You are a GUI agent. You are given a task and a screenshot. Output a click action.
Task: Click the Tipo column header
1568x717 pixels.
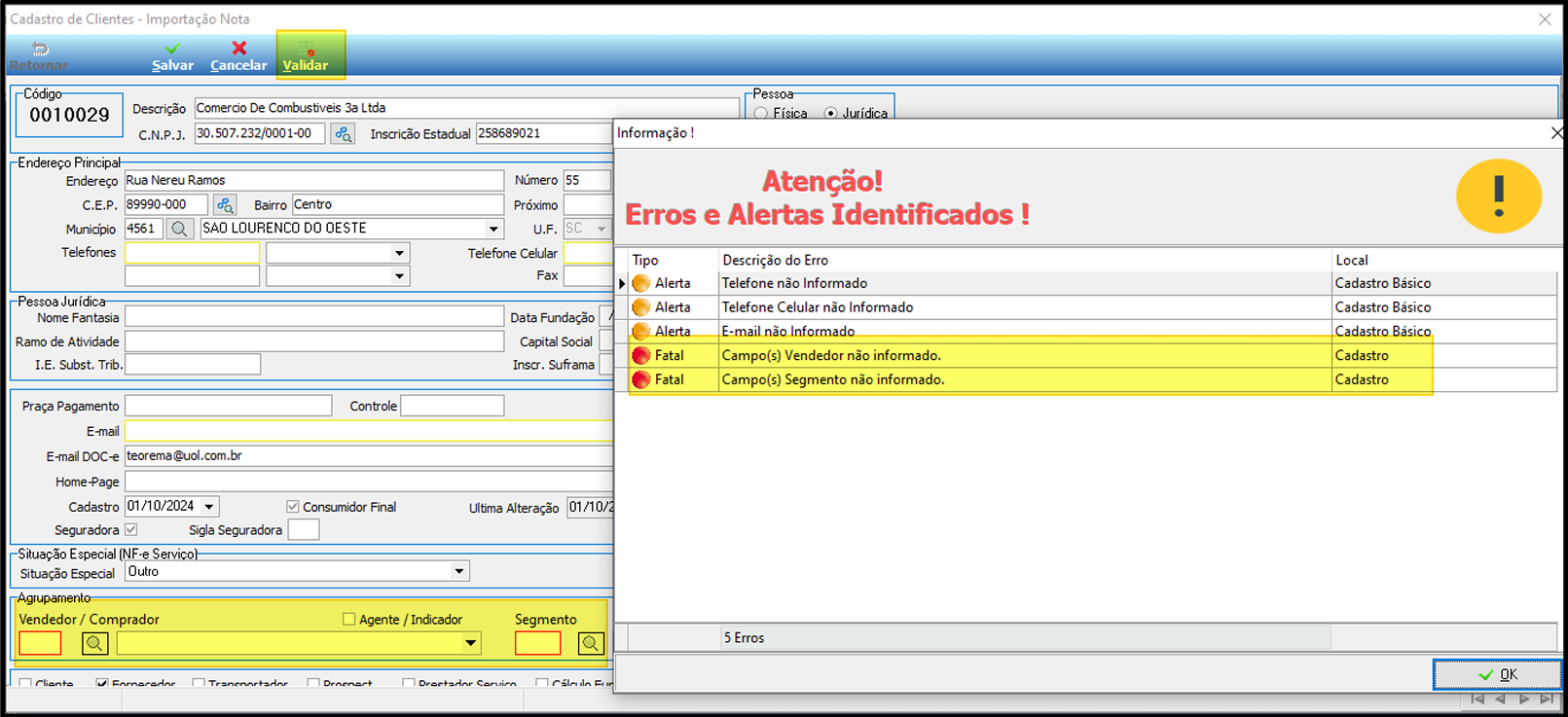pos(645,260)
